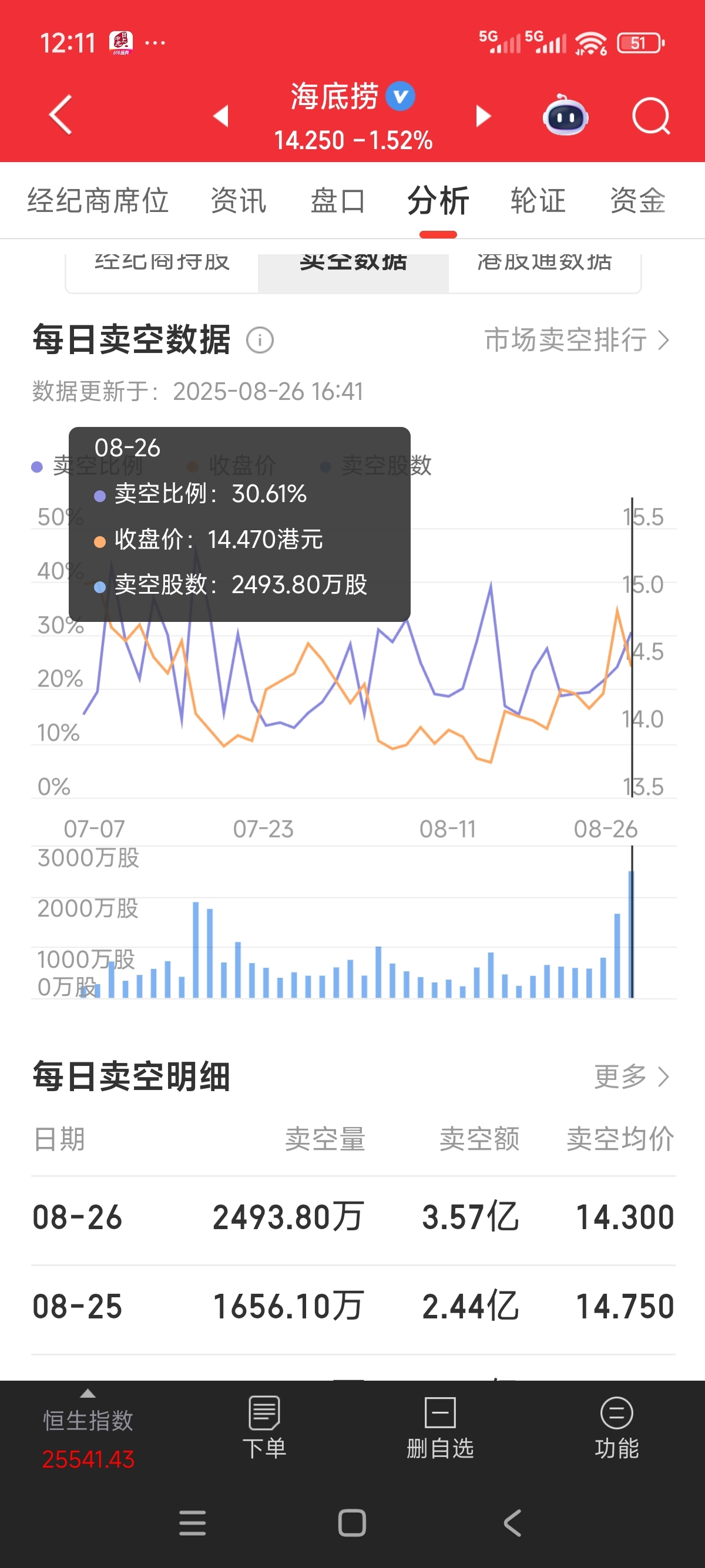
Task: Tap 14.750 average price cell
Action: point(625,1306)
